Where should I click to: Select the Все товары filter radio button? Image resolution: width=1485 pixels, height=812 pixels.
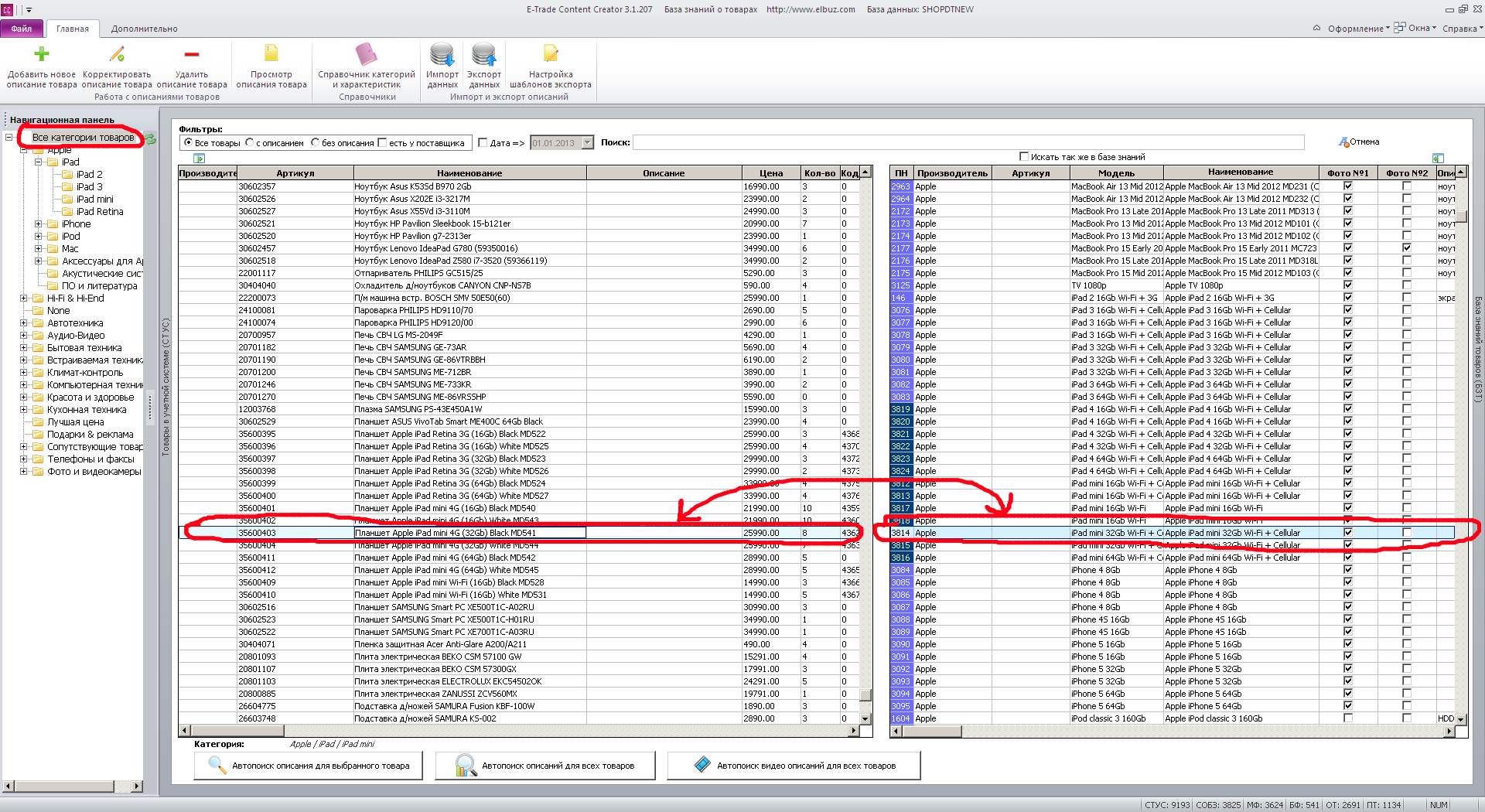pos(188,143)
